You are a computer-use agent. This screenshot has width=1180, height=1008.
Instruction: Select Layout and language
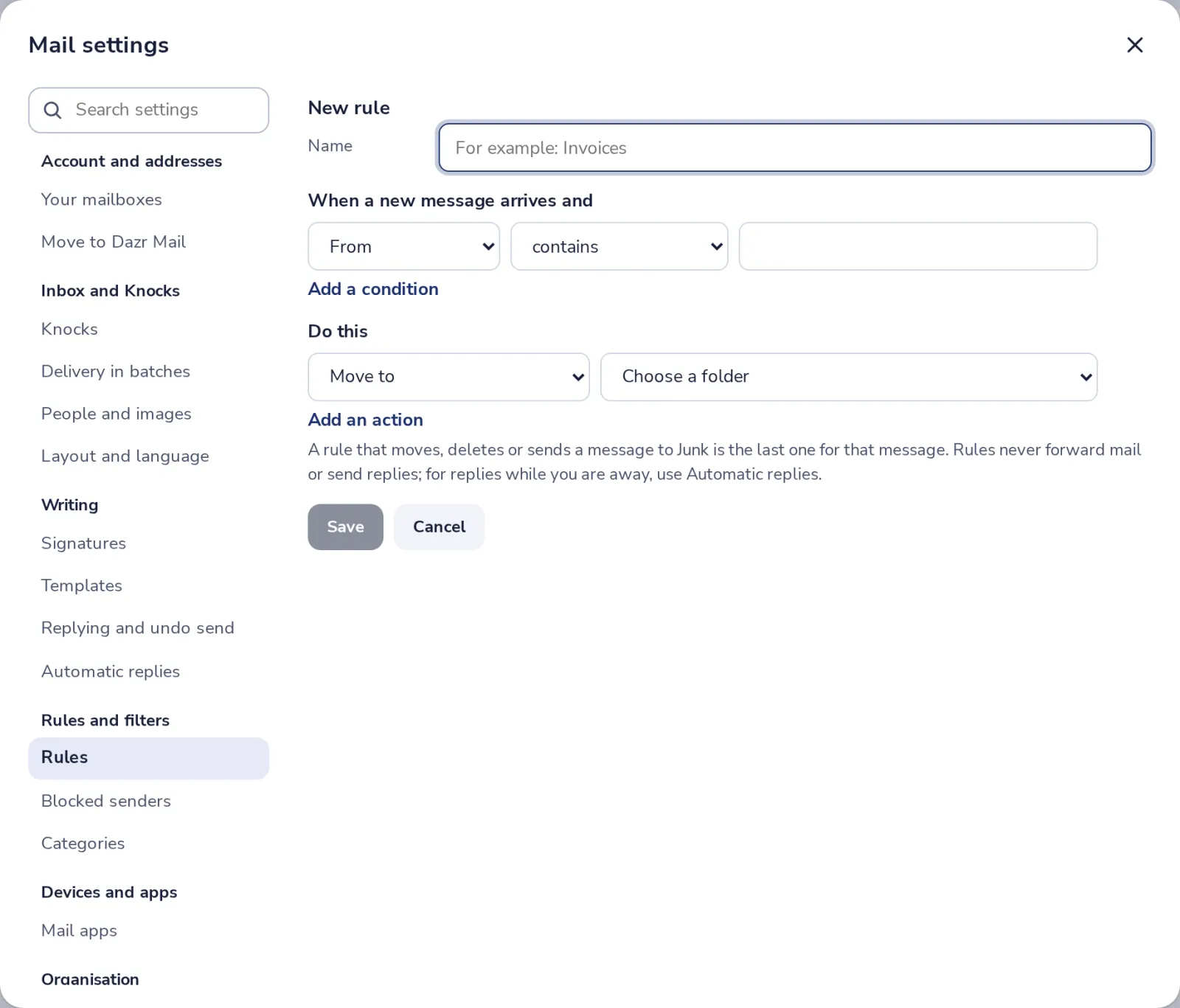click(x=149, y=456)
